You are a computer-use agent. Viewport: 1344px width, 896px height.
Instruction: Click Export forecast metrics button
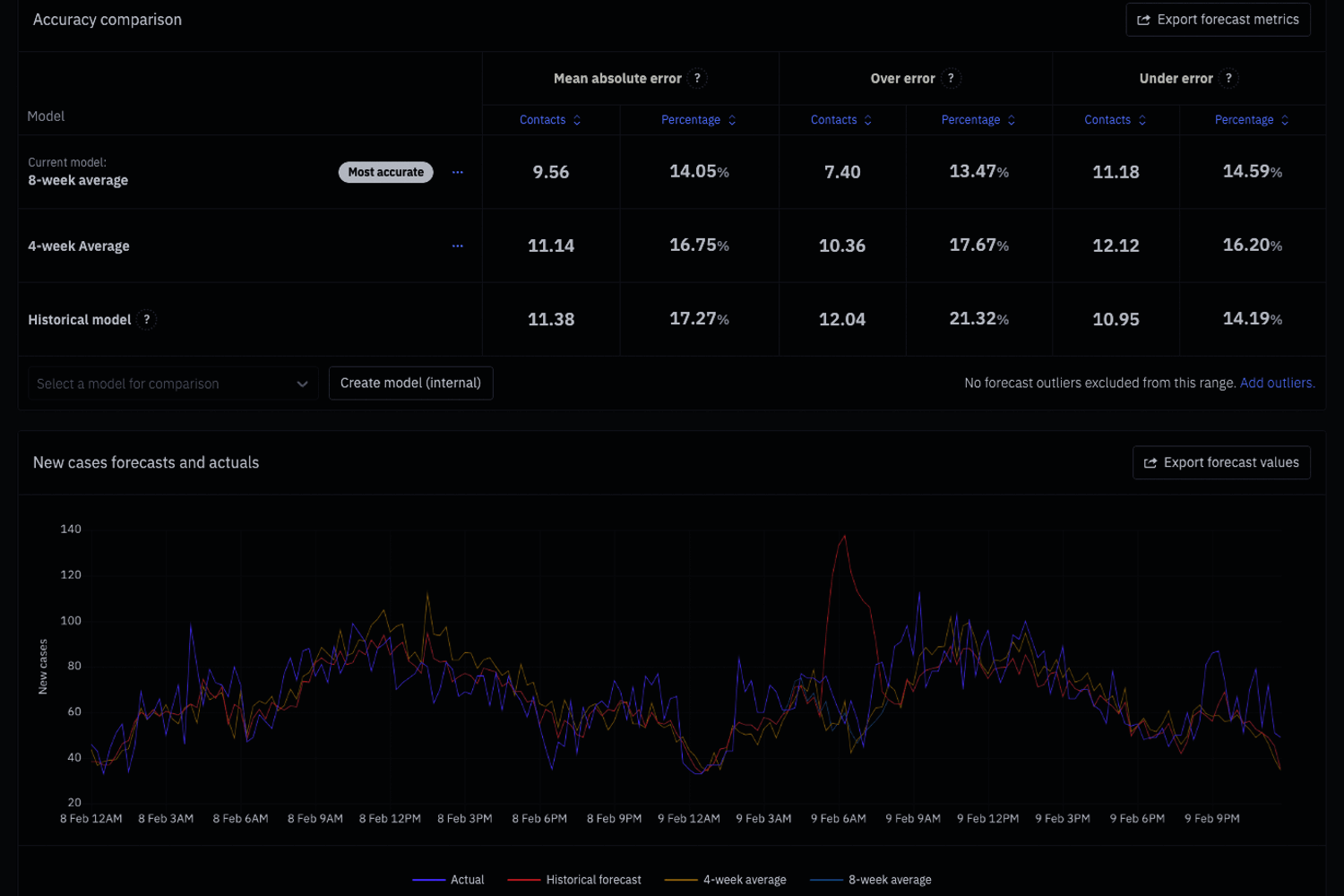coord(1218,20)
